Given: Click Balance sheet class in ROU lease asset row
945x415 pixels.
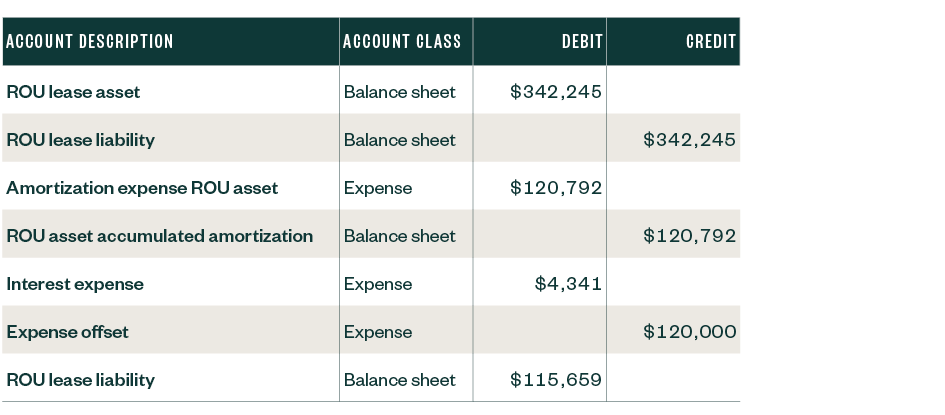Looking at the screenshot, I should click(399, 92).
